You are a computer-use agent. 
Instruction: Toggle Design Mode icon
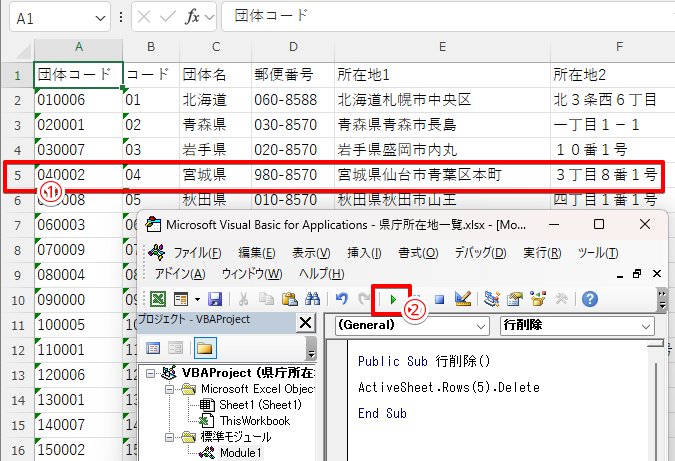click(x=462, y=298)
